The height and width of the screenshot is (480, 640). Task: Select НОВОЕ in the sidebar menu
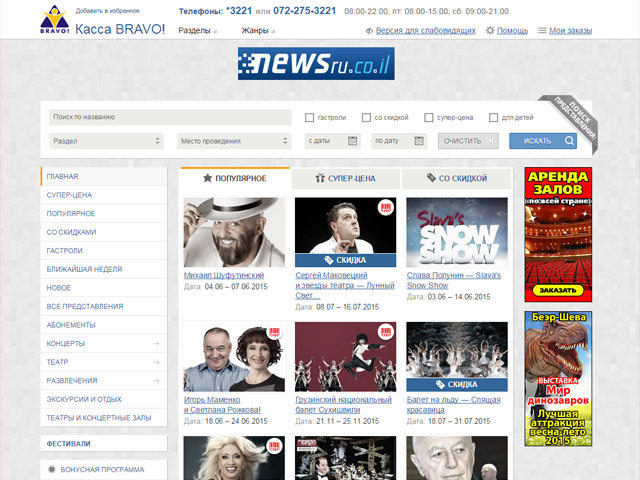pos(104,288)
